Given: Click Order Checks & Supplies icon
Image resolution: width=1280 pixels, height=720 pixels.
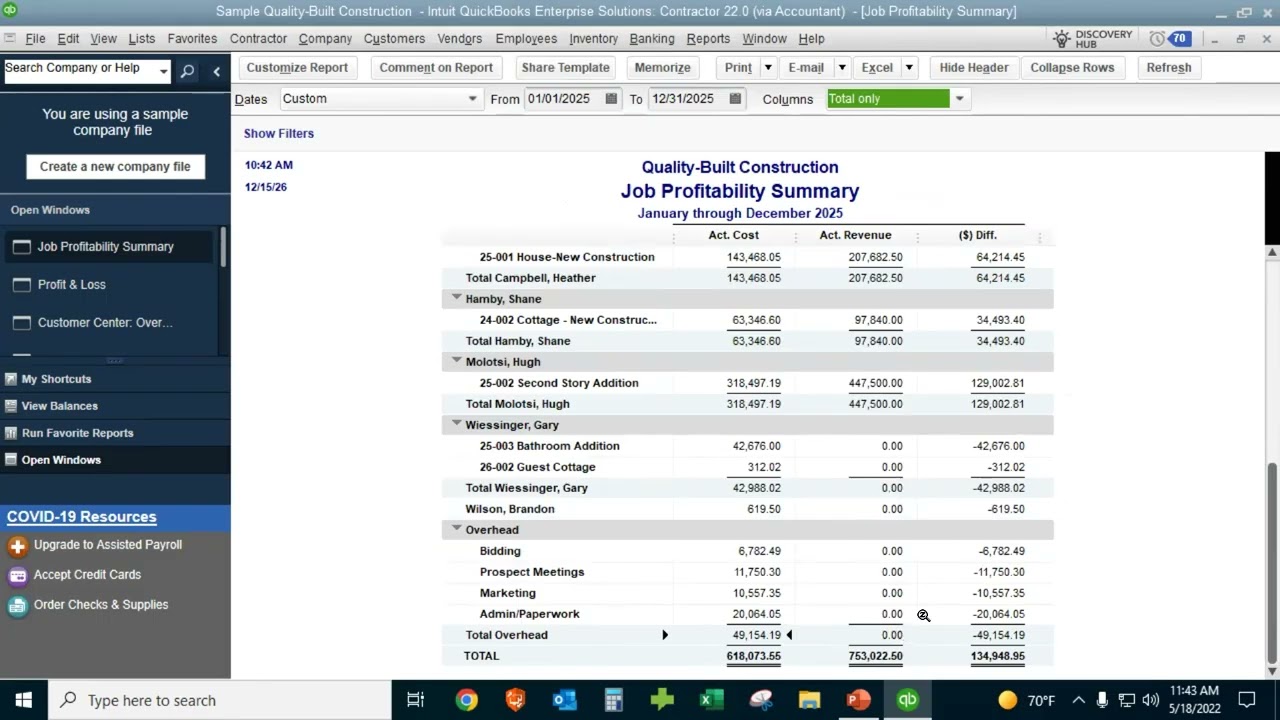Looking at the screenshot, I should coord(17,606).
